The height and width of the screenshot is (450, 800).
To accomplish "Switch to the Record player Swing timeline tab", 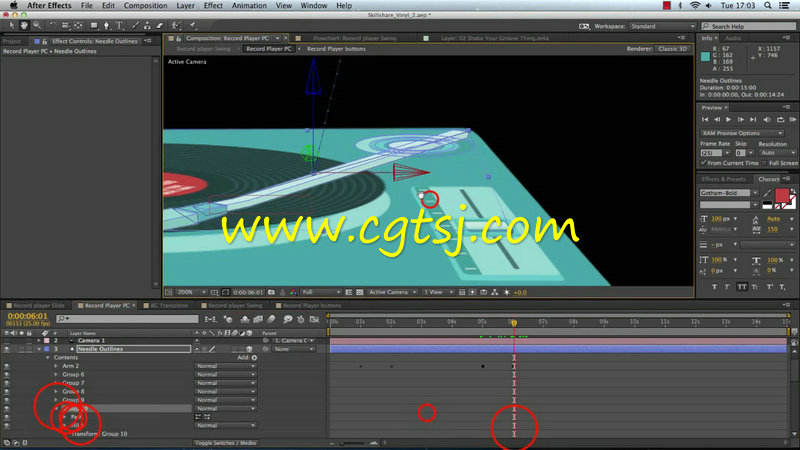I will point(235,306).
